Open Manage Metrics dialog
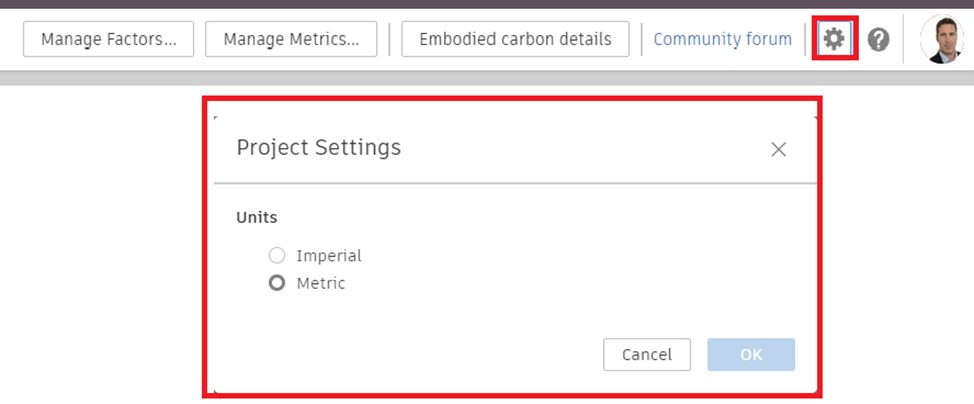974x404 pixels. coord(291,40)
